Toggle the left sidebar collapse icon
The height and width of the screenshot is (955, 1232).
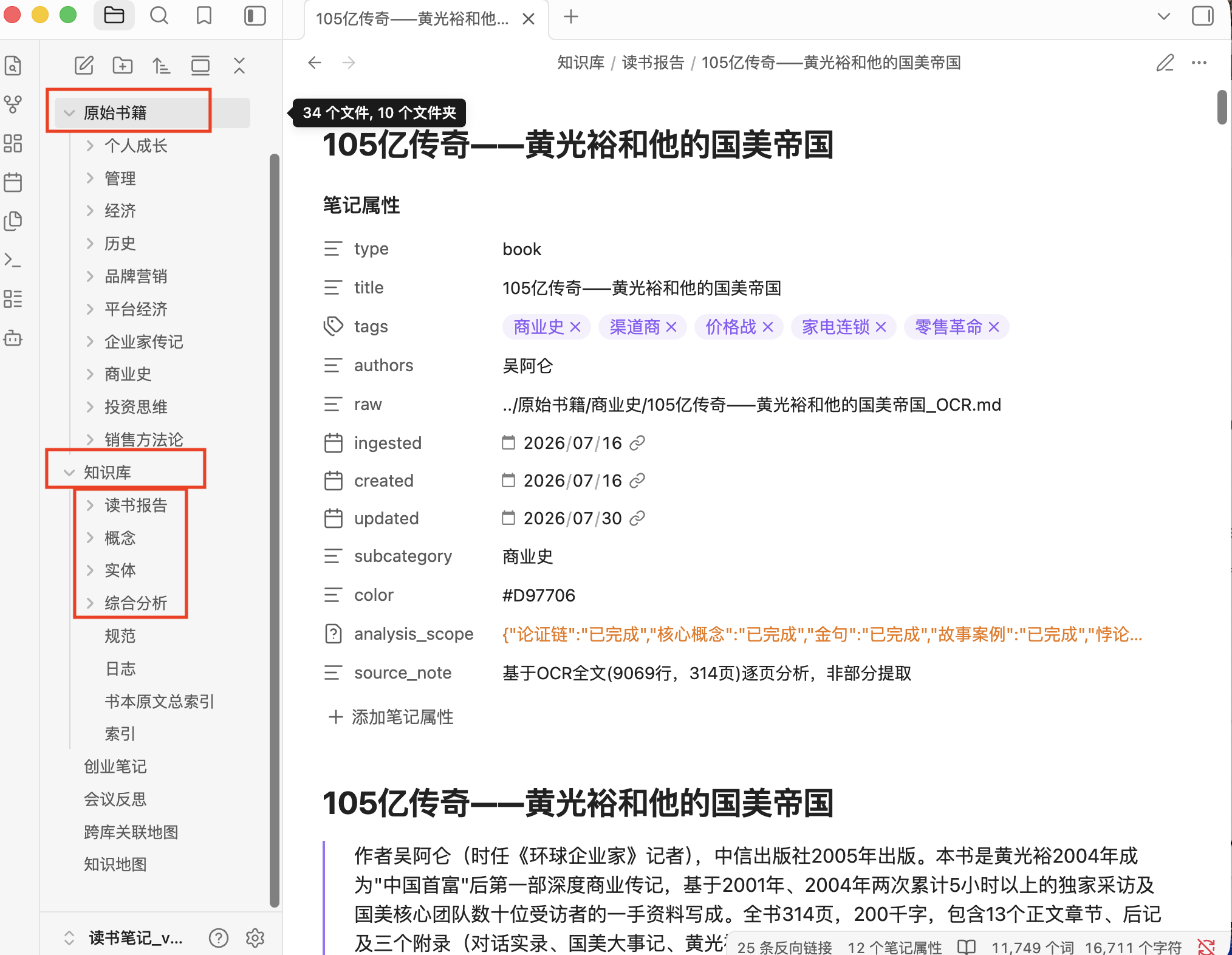[x=255, y=16]
